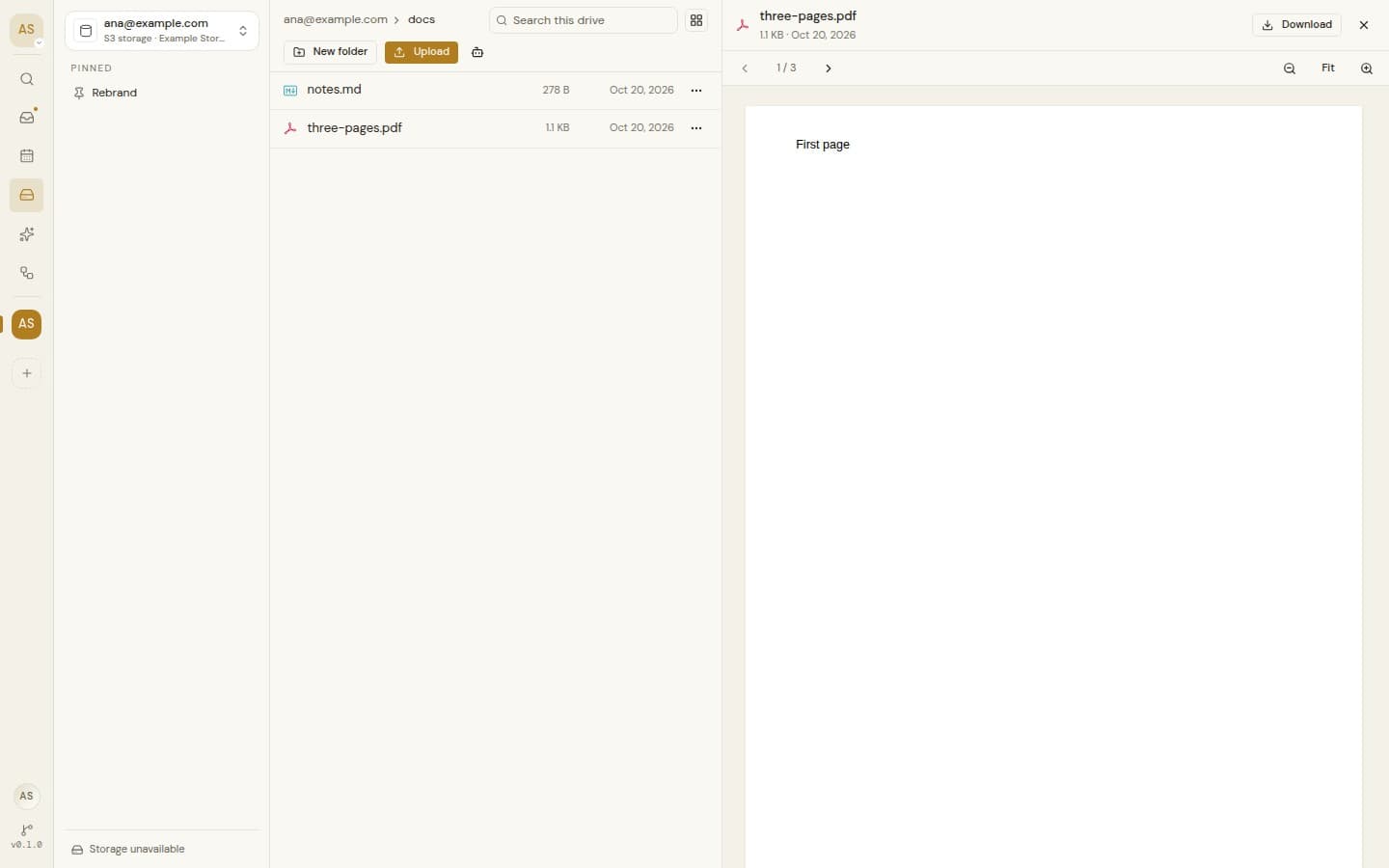Open the inbox icon with notification dot

[x=27, y=118]
